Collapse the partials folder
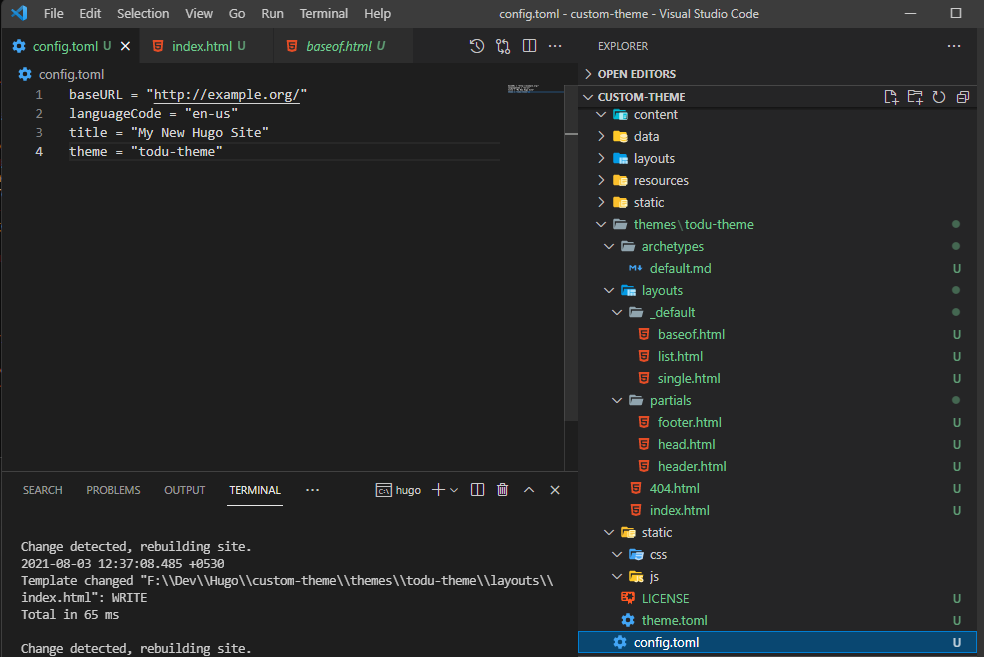984x657 pixels. pyautogui.click(x=670, y=400)
